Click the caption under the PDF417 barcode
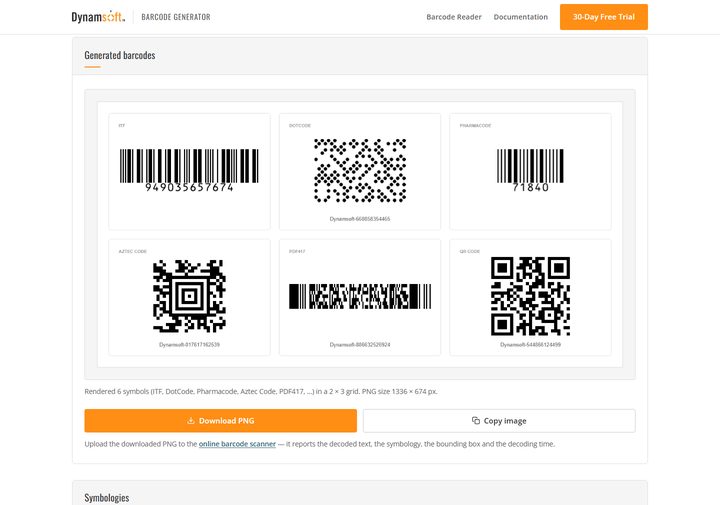The width and height of the screenshot is (720, 505). tap(360, 344)
